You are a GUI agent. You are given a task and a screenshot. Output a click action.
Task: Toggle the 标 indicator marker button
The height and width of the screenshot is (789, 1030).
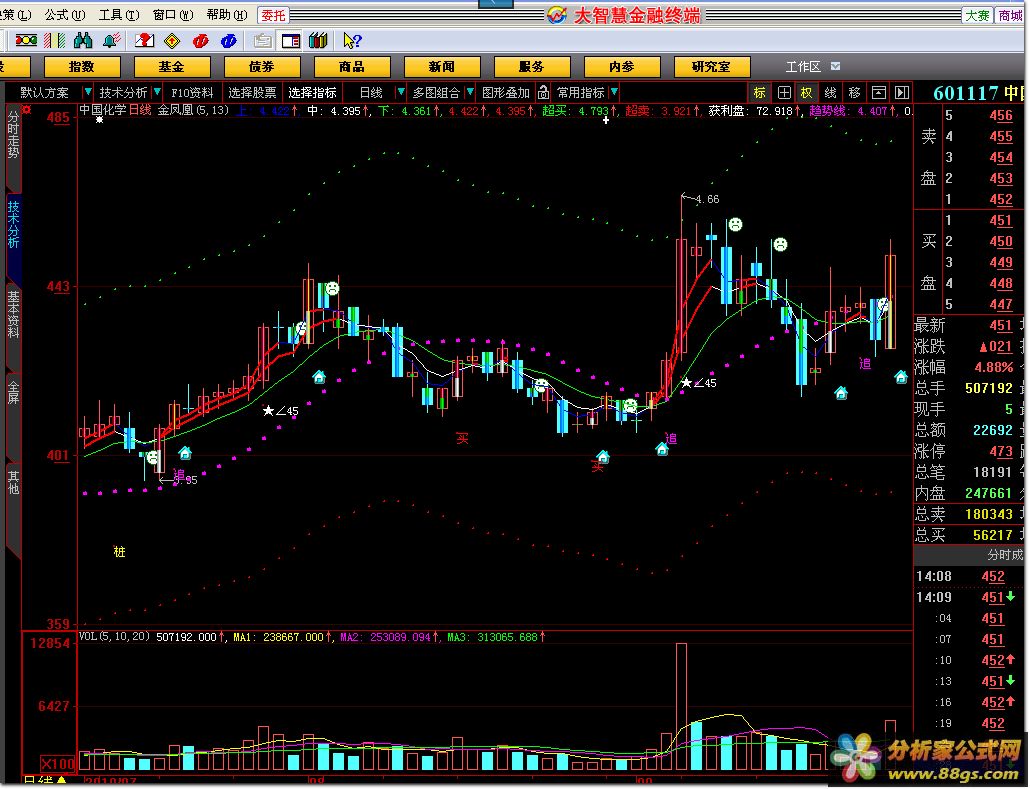pos(760,93)
